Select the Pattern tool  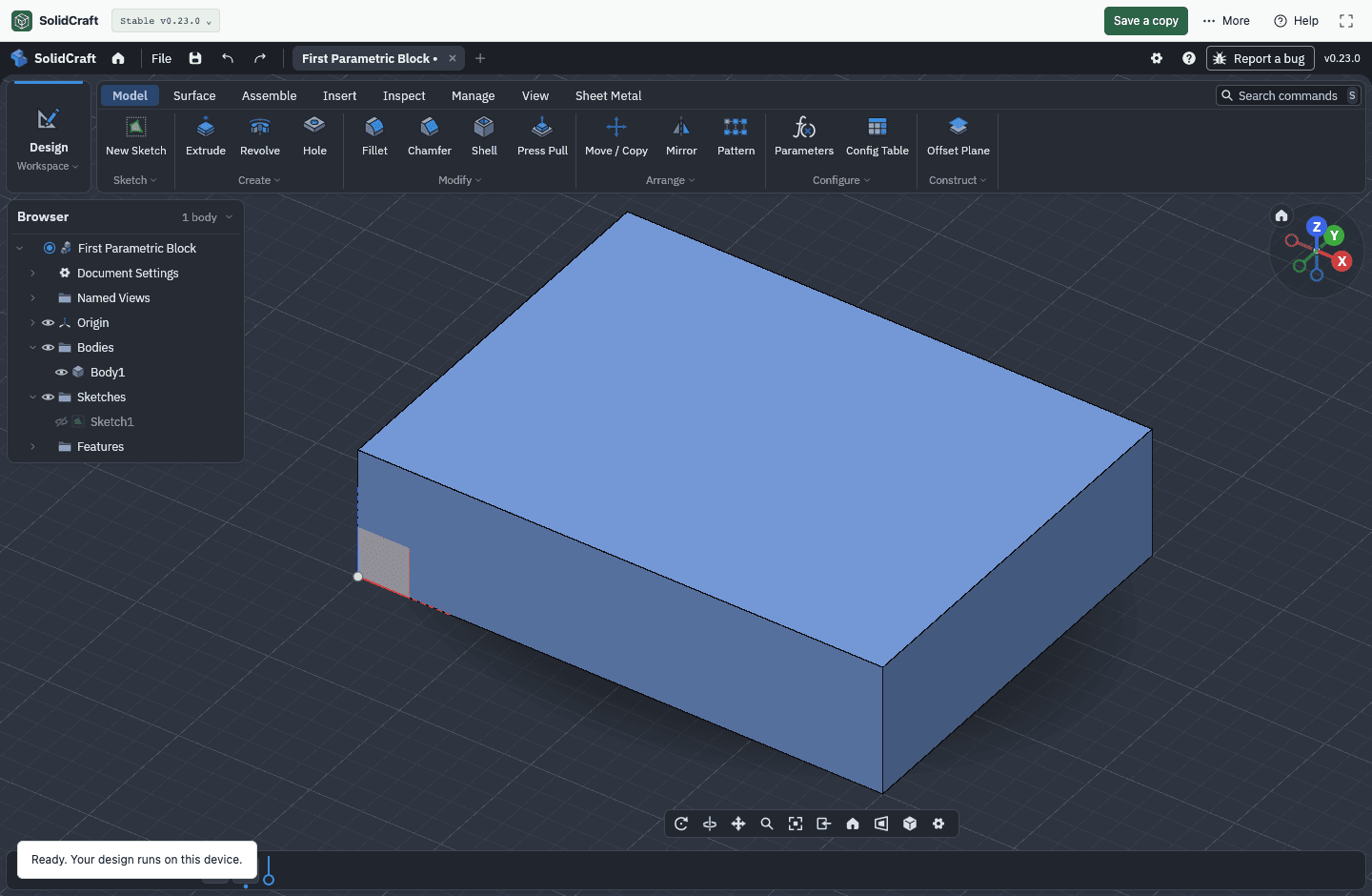point(736,136)
